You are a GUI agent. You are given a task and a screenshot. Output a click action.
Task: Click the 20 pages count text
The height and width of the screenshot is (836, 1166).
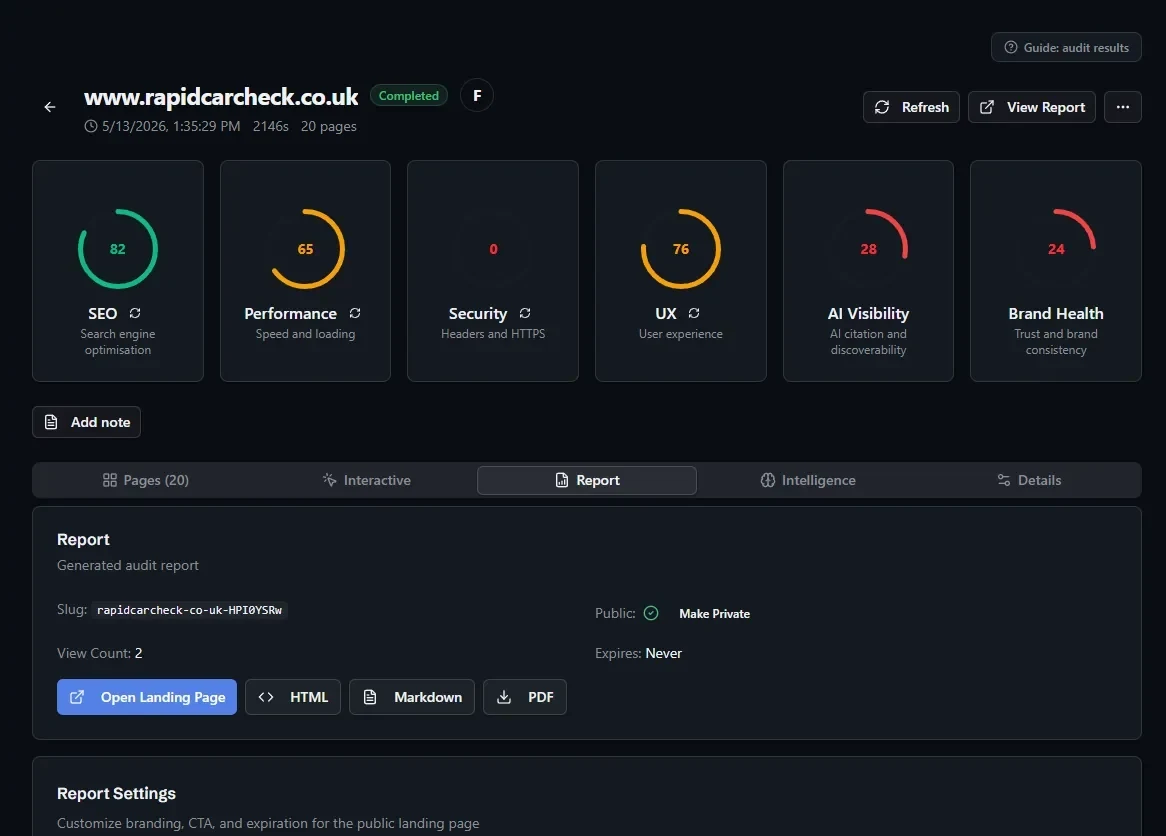tap(329, 126)
